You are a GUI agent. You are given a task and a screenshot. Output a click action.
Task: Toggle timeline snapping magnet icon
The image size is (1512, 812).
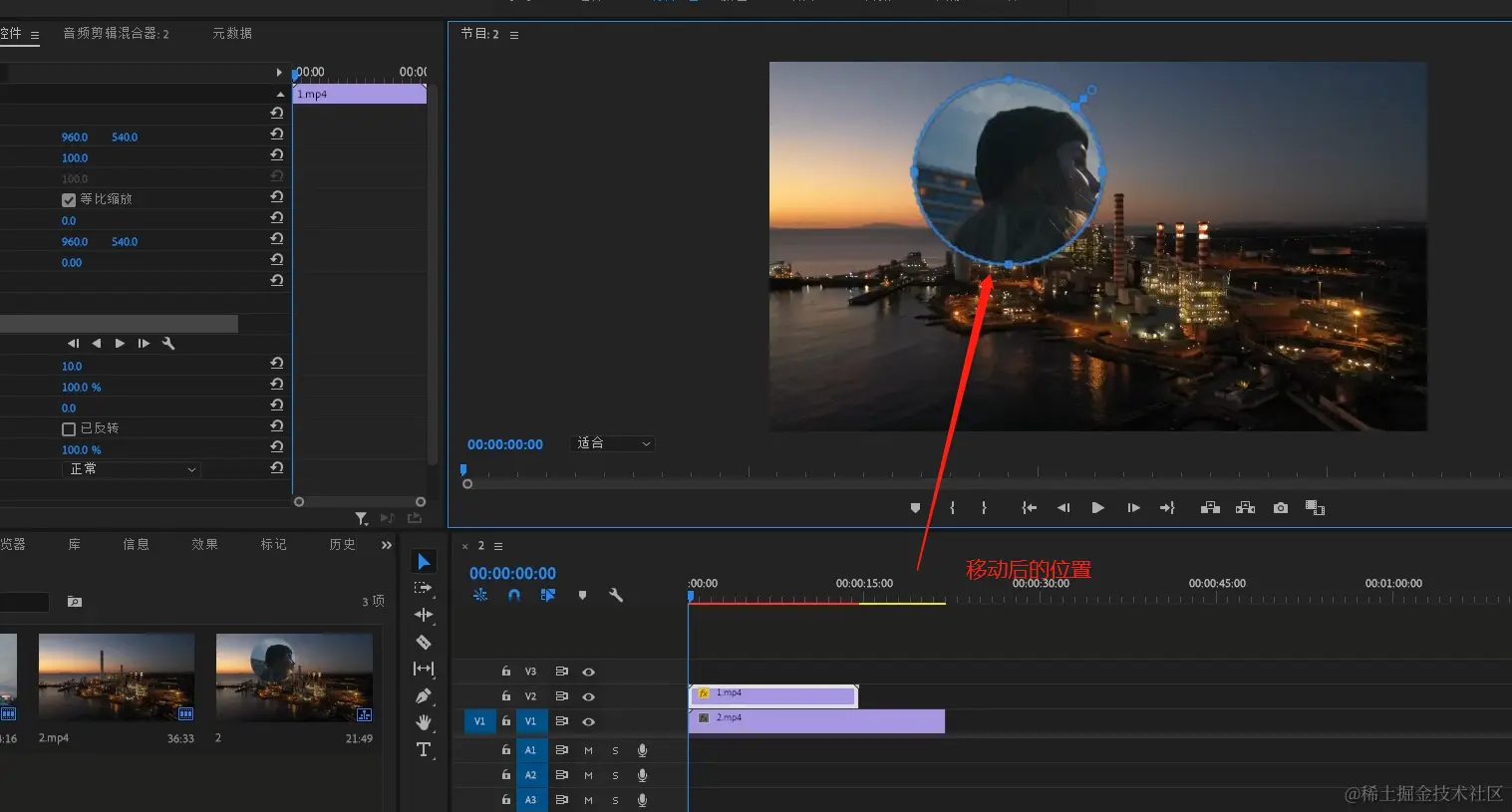(514, 595)
